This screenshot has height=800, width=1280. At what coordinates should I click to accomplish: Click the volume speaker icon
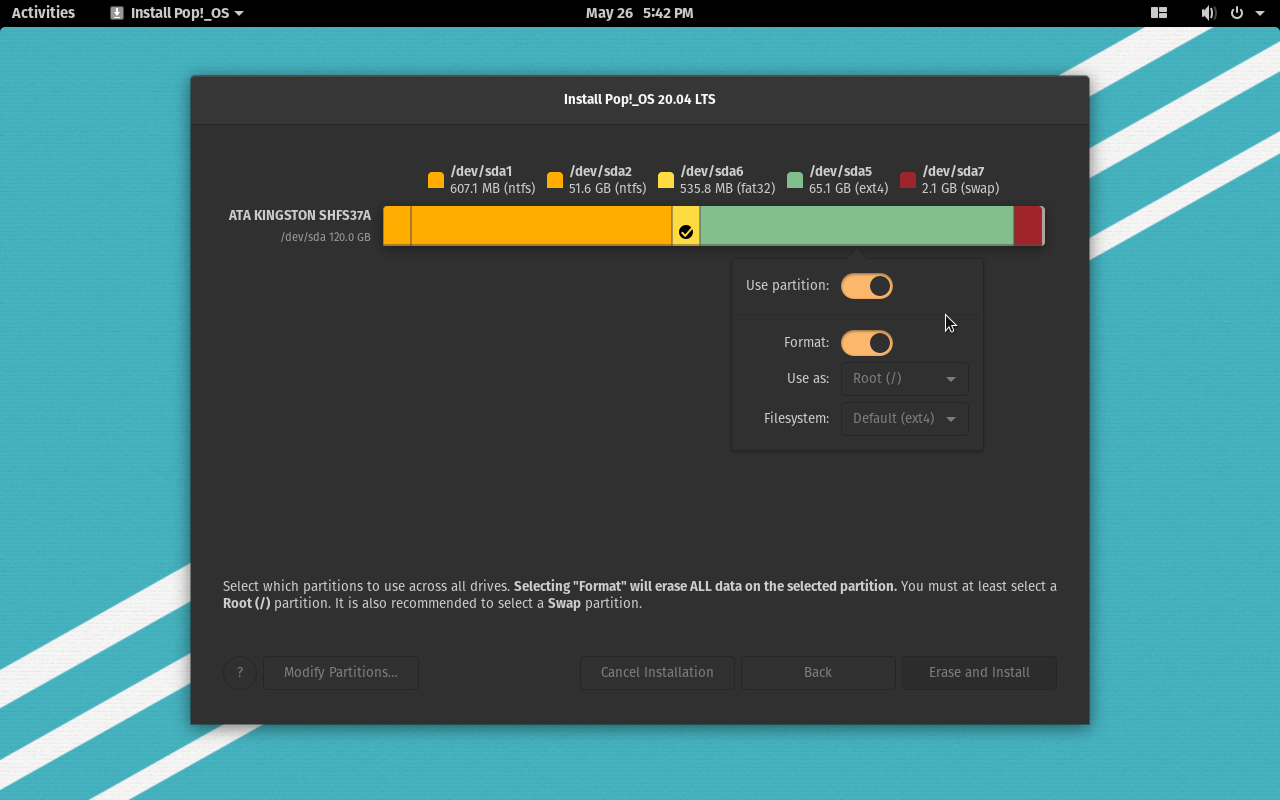point(1208,13)
